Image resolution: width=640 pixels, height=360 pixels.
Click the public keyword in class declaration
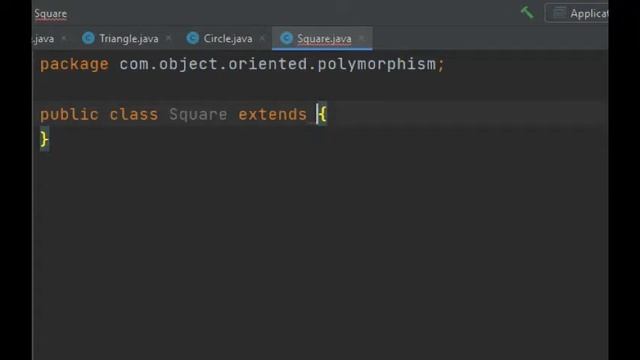[69, 115]
